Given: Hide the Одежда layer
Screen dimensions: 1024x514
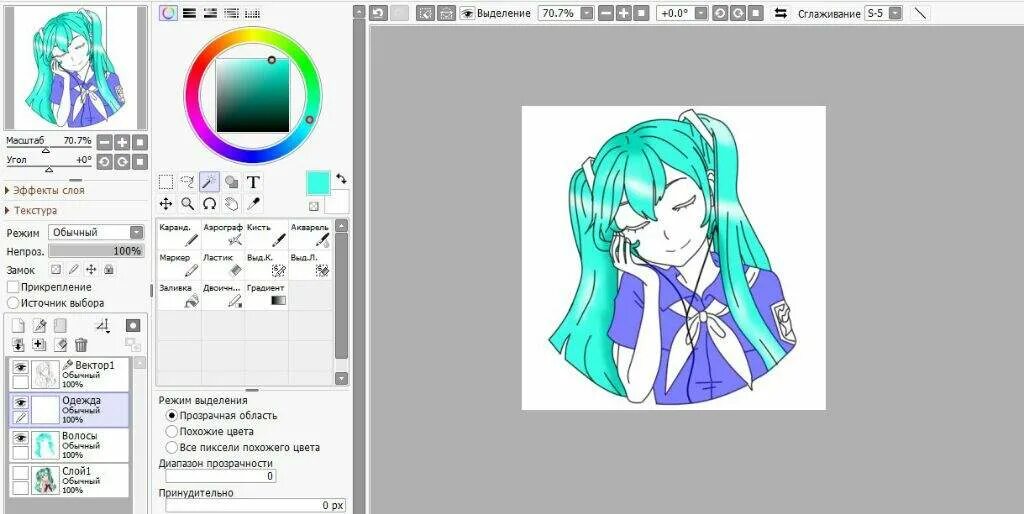Looking at the screenshot, I should pyautogui.click(x=20, y=402).
